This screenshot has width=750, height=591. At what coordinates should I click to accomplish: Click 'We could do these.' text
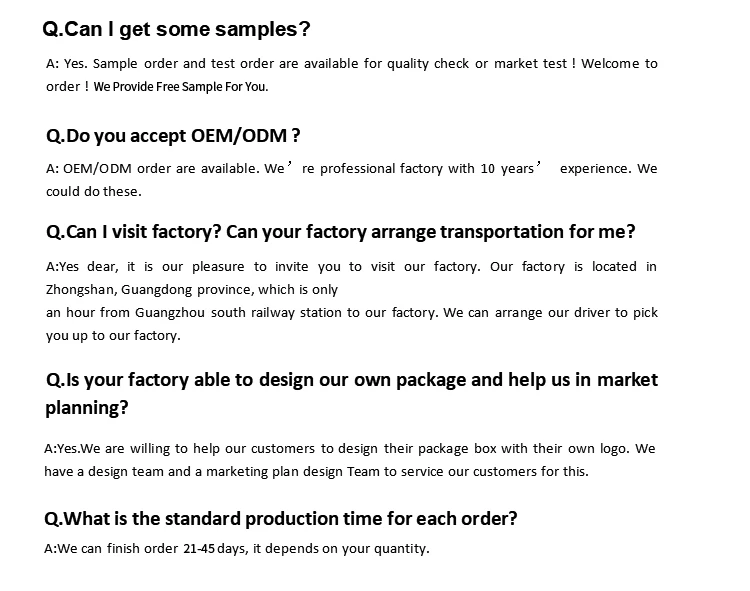94,192
